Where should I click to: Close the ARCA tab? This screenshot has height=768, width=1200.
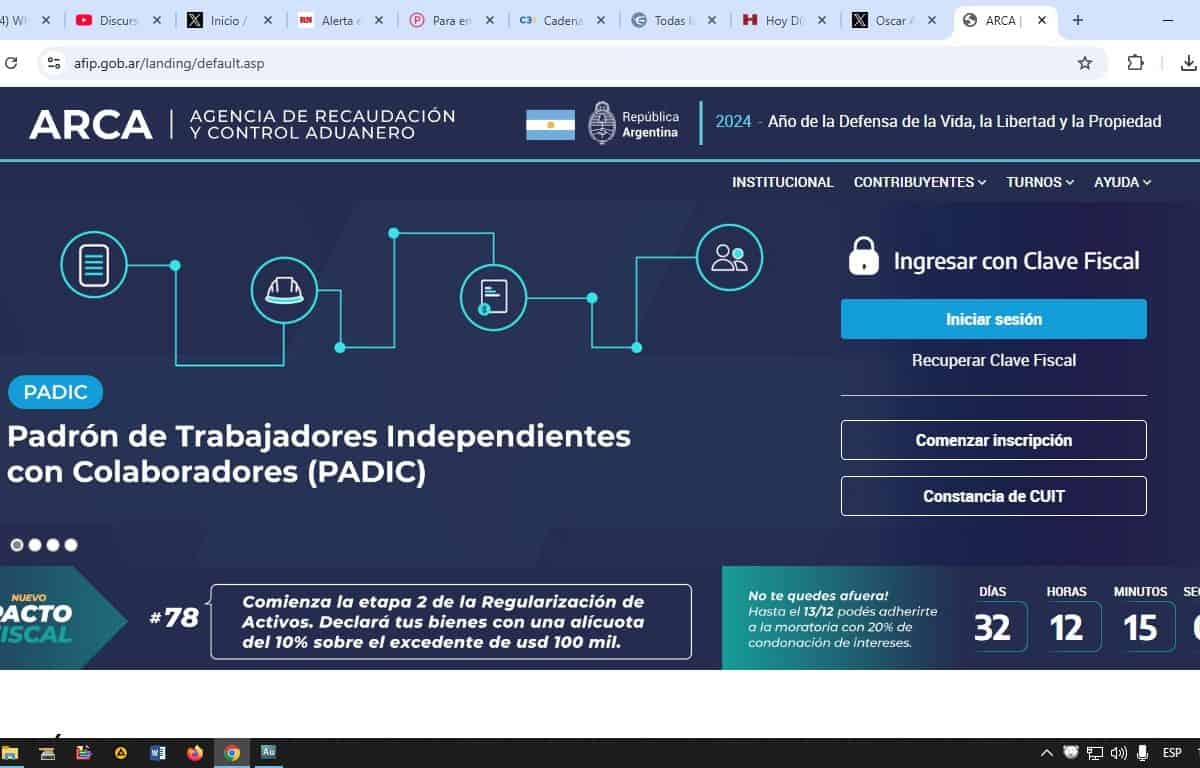pyautogui.click(x=1041, y=20)
